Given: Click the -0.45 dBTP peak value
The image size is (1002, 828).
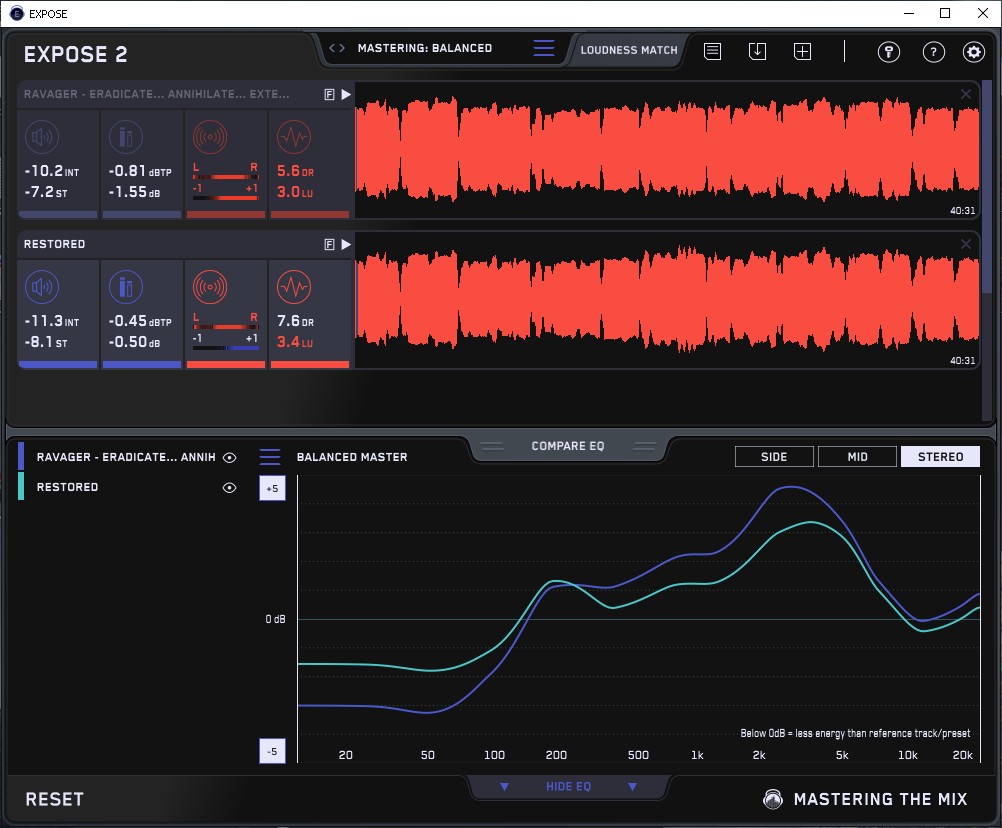Looking at the screenshot, I should pos(140,321).
